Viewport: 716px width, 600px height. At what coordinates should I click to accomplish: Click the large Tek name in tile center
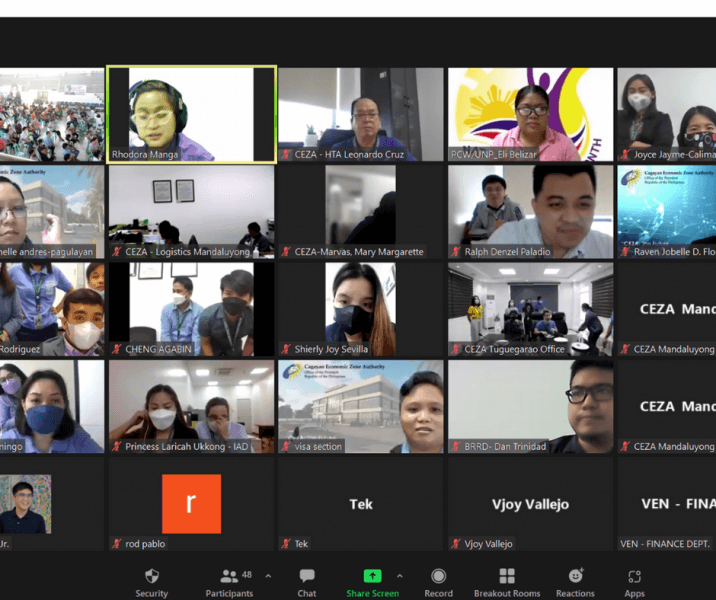361,504
